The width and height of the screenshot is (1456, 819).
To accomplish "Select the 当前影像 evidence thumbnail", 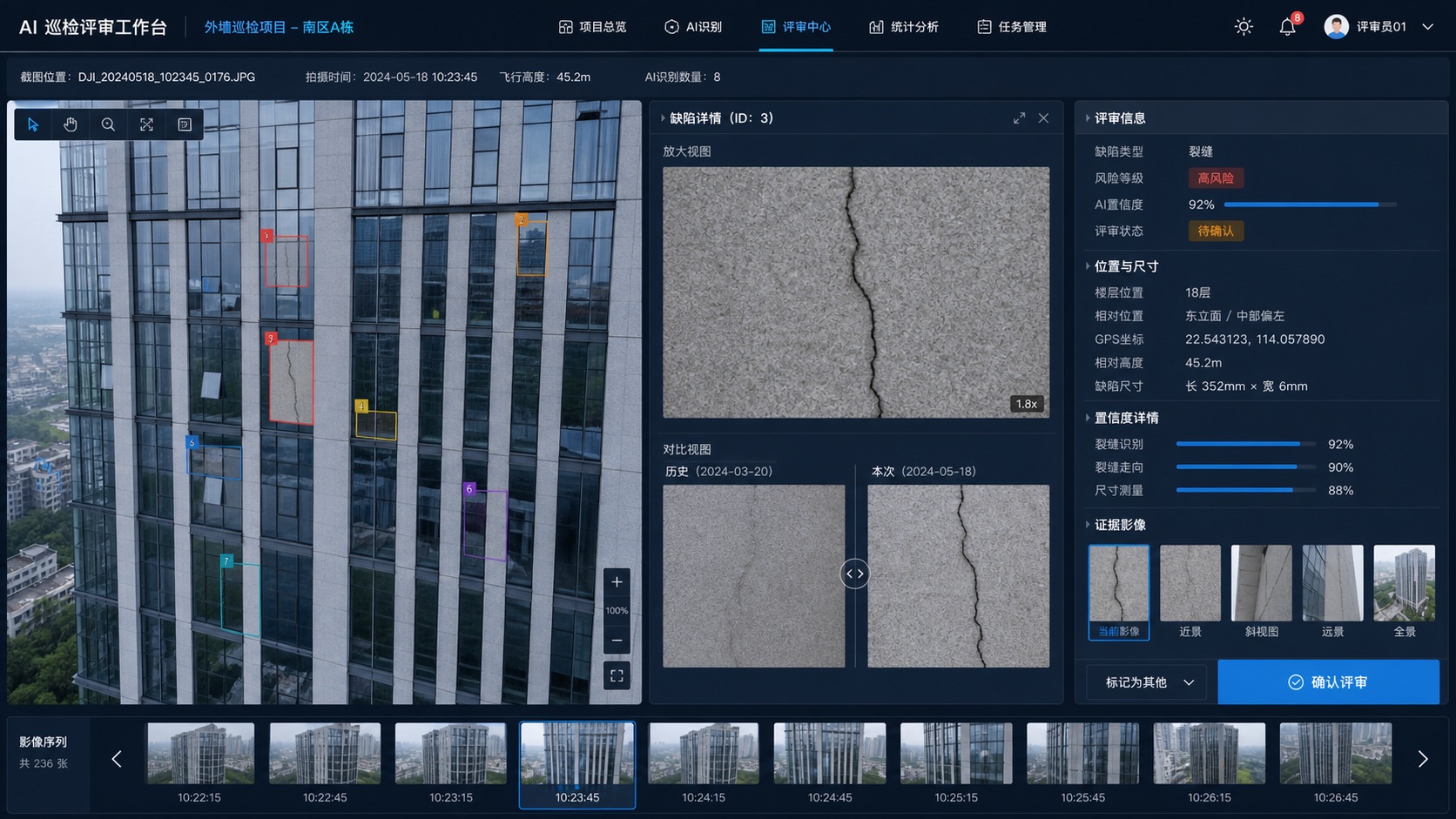I will coord(1119,592).
